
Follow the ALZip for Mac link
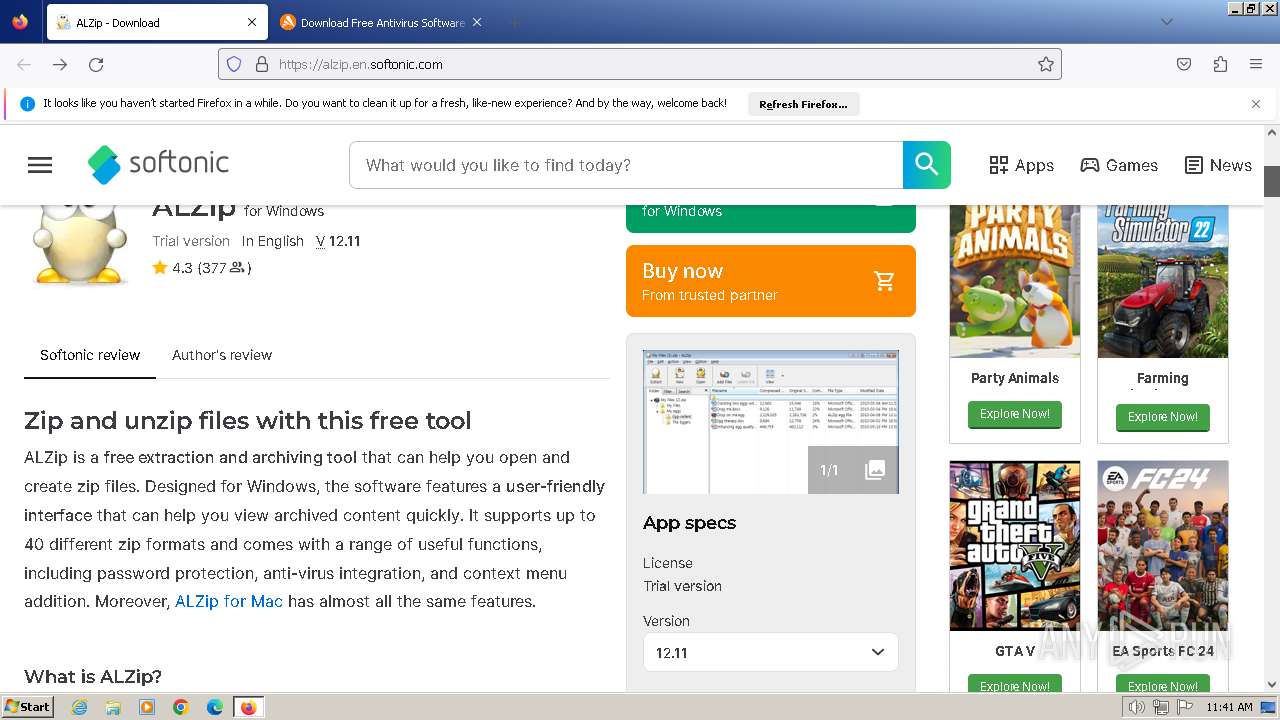pos(229,601)
